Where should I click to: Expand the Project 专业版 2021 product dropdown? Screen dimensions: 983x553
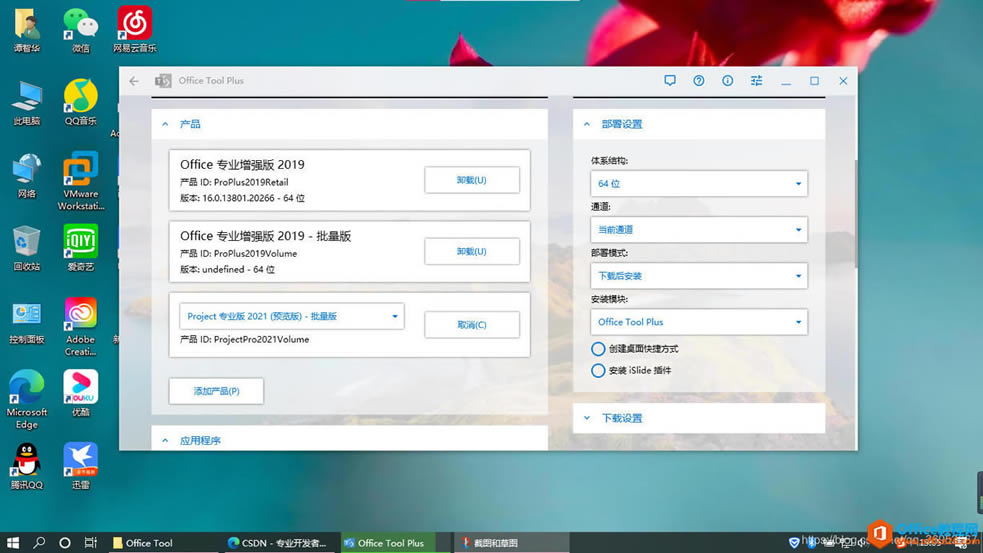click(x=291, y=316)
